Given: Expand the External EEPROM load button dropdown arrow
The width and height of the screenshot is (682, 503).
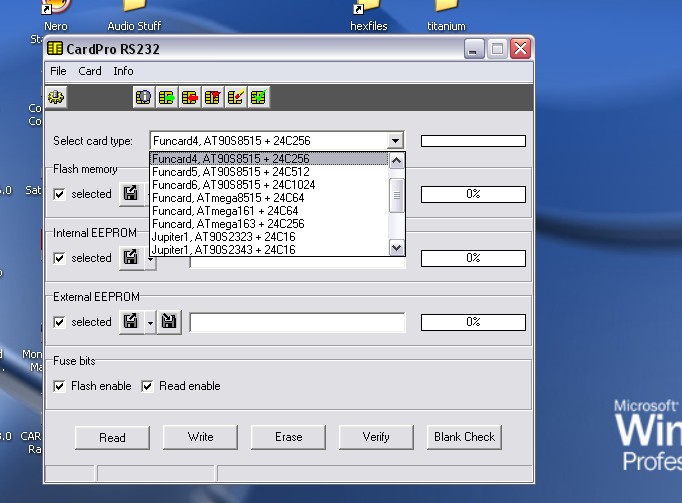Looking at the screenshot, I should click(149, 322).
